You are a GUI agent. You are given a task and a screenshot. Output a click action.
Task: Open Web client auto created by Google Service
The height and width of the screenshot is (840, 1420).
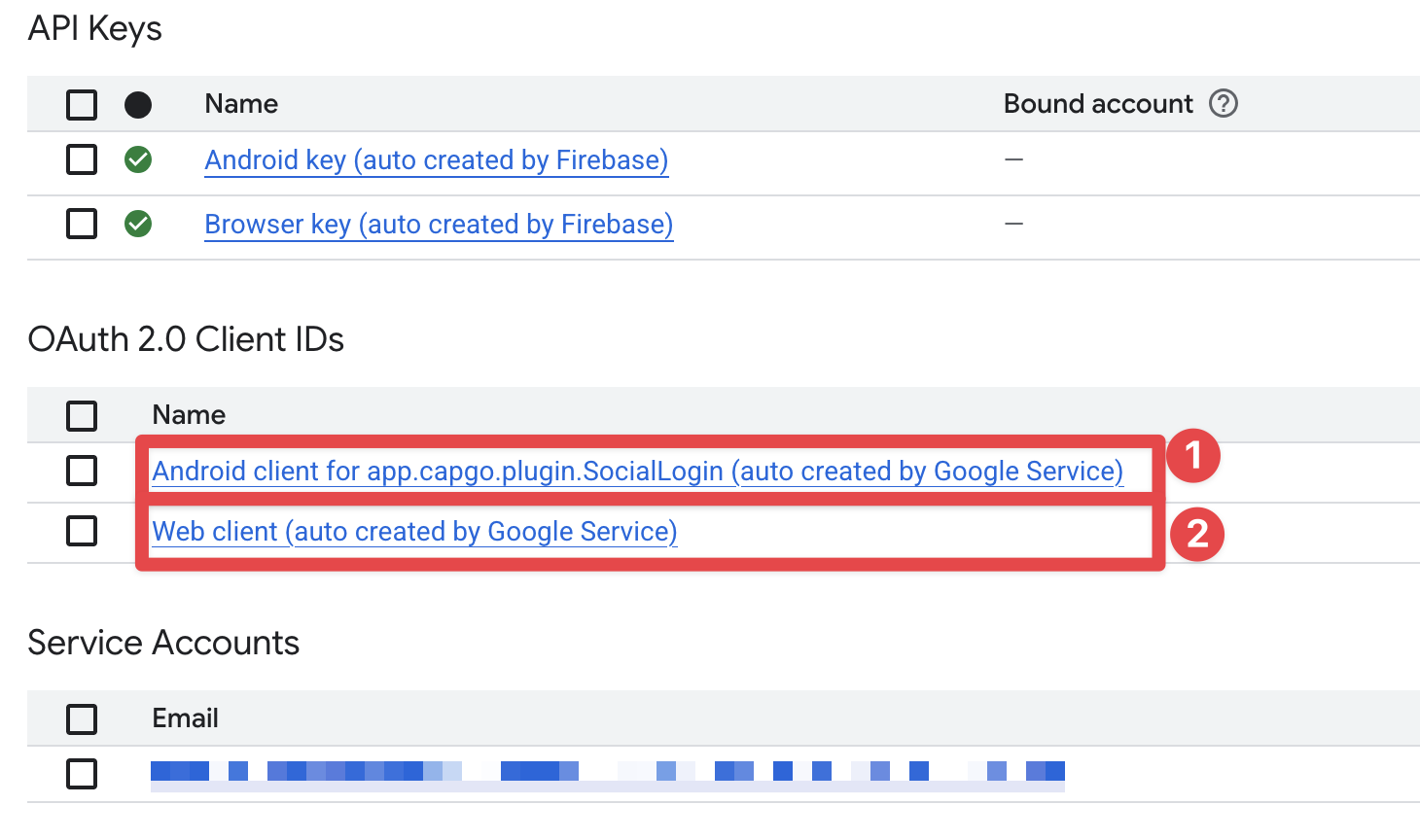(x=414, y=532)
